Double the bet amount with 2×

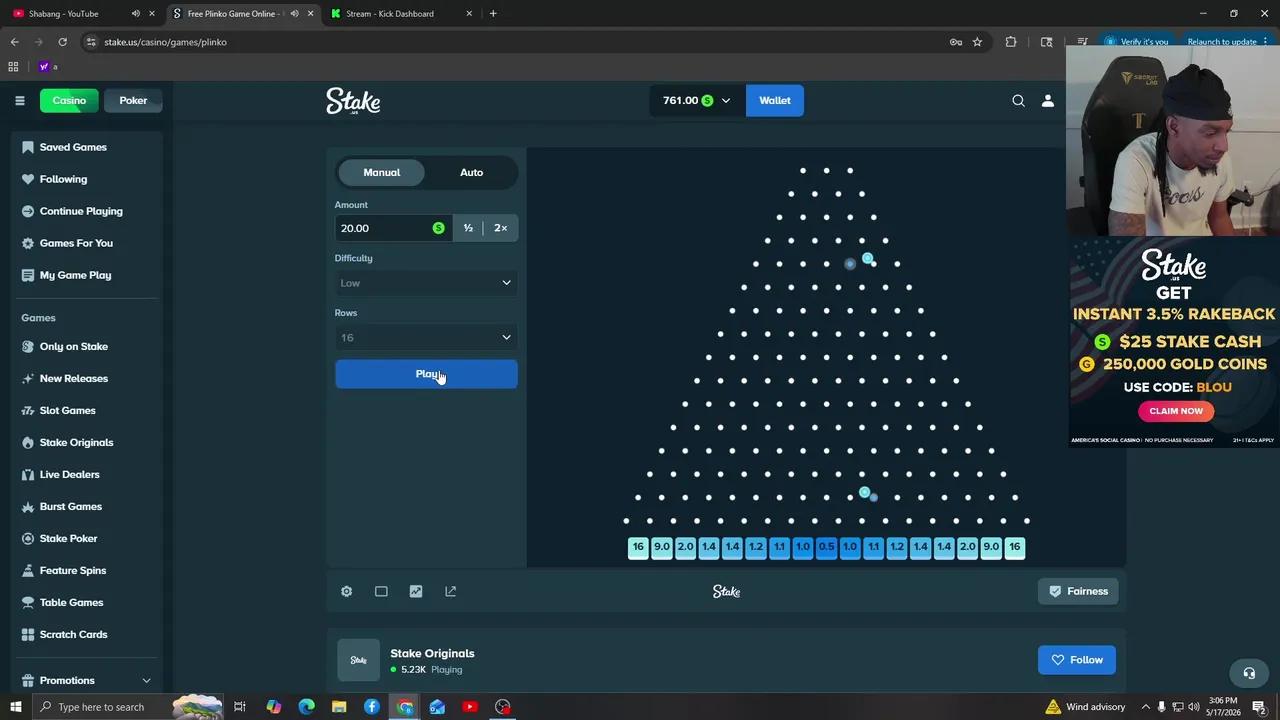(x=501, y=228)
